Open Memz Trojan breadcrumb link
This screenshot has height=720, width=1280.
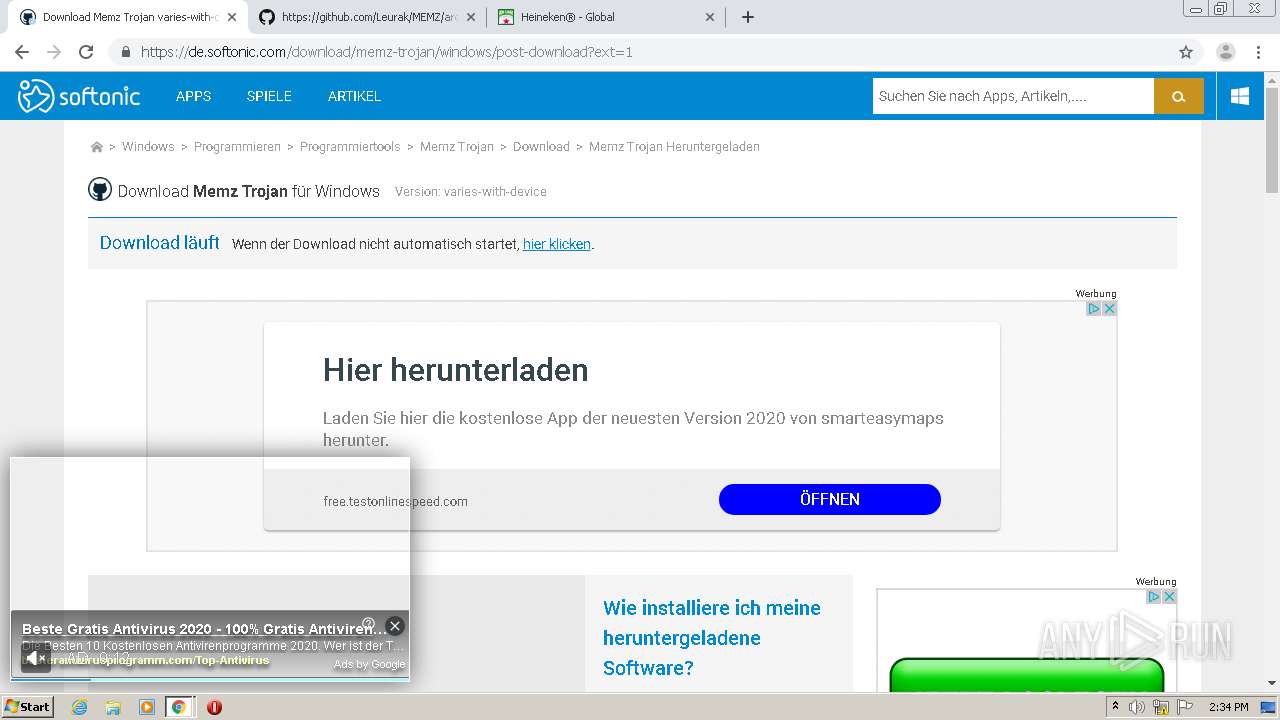pos(457,147)
